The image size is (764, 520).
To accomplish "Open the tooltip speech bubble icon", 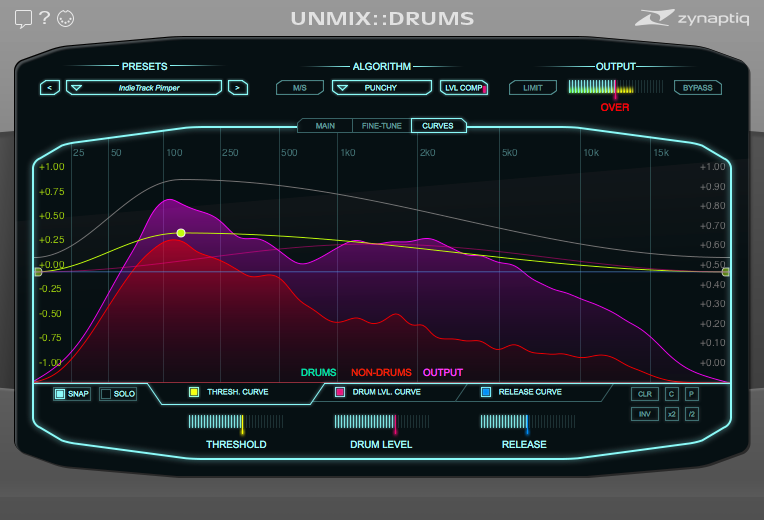I will (23, 19).
